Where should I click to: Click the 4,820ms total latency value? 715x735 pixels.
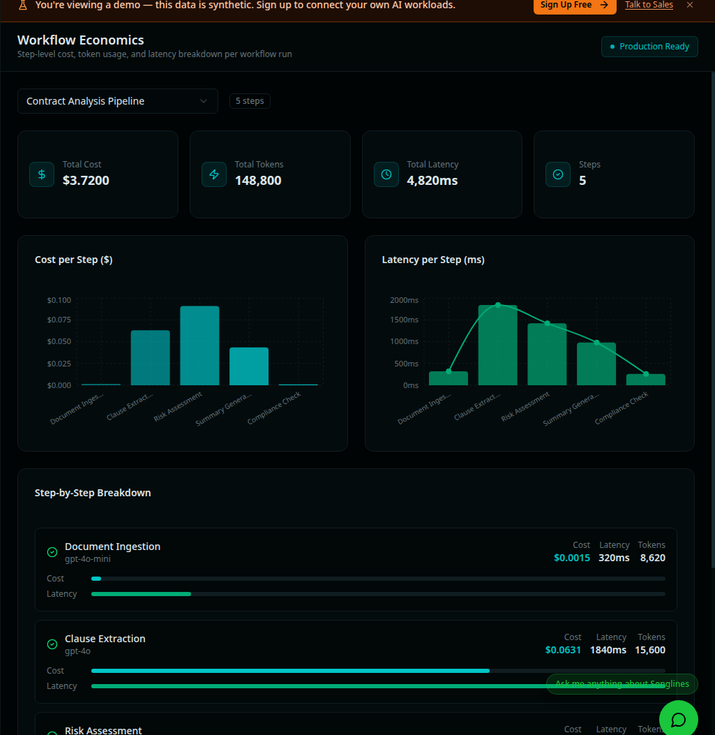(432, 180)
